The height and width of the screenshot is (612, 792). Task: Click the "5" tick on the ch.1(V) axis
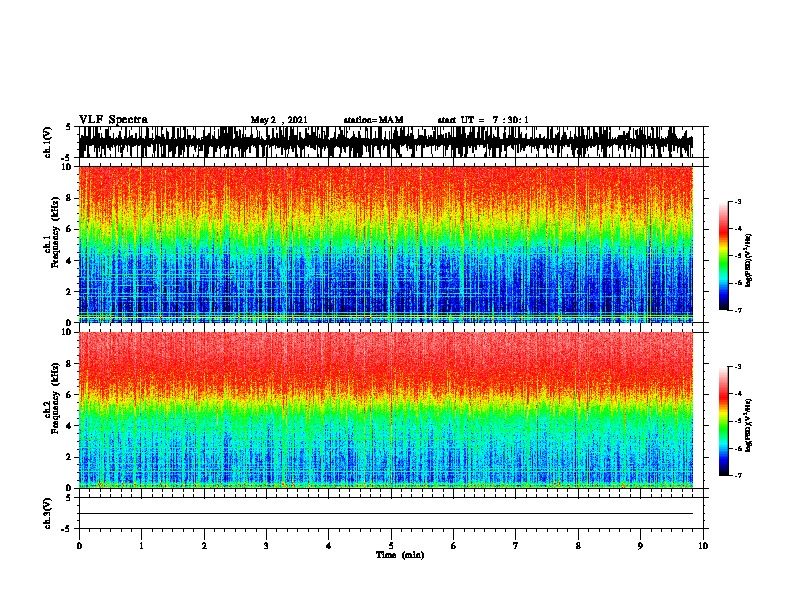pyautogui.click(x=68, y=127)
